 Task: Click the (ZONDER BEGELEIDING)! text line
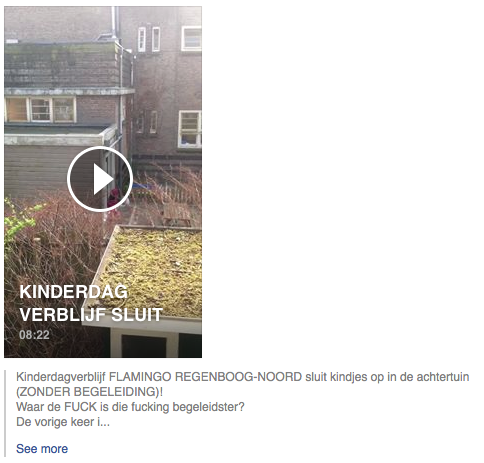tap(89, 392)
